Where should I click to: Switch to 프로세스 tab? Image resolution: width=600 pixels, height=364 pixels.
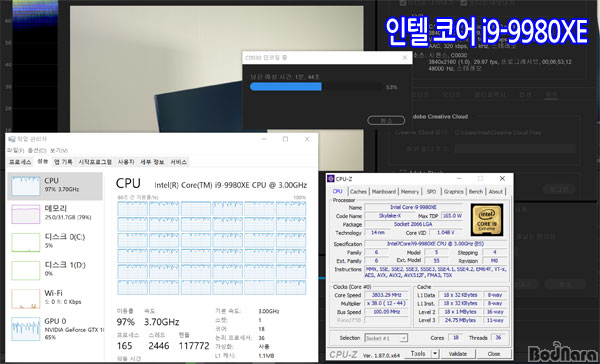20,162
